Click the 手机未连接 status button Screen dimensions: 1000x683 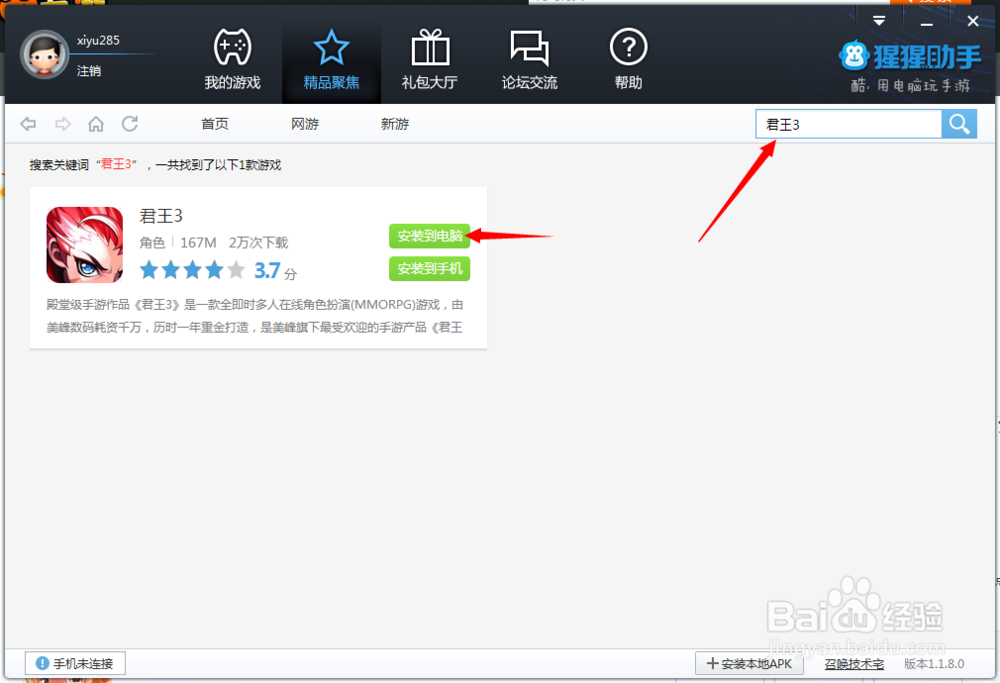pyautogui.click(x=75, y=663)
